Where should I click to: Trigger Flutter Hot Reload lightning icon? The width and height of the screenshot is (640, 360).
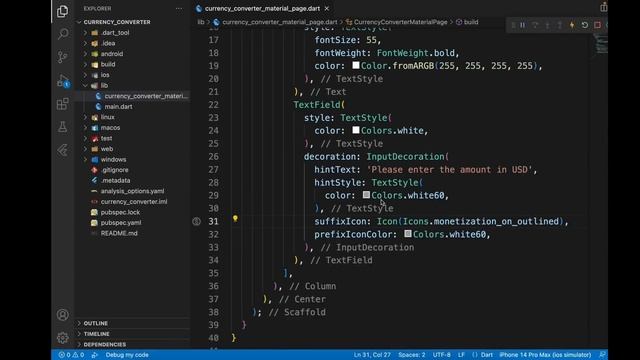click(x=572, y=25)
